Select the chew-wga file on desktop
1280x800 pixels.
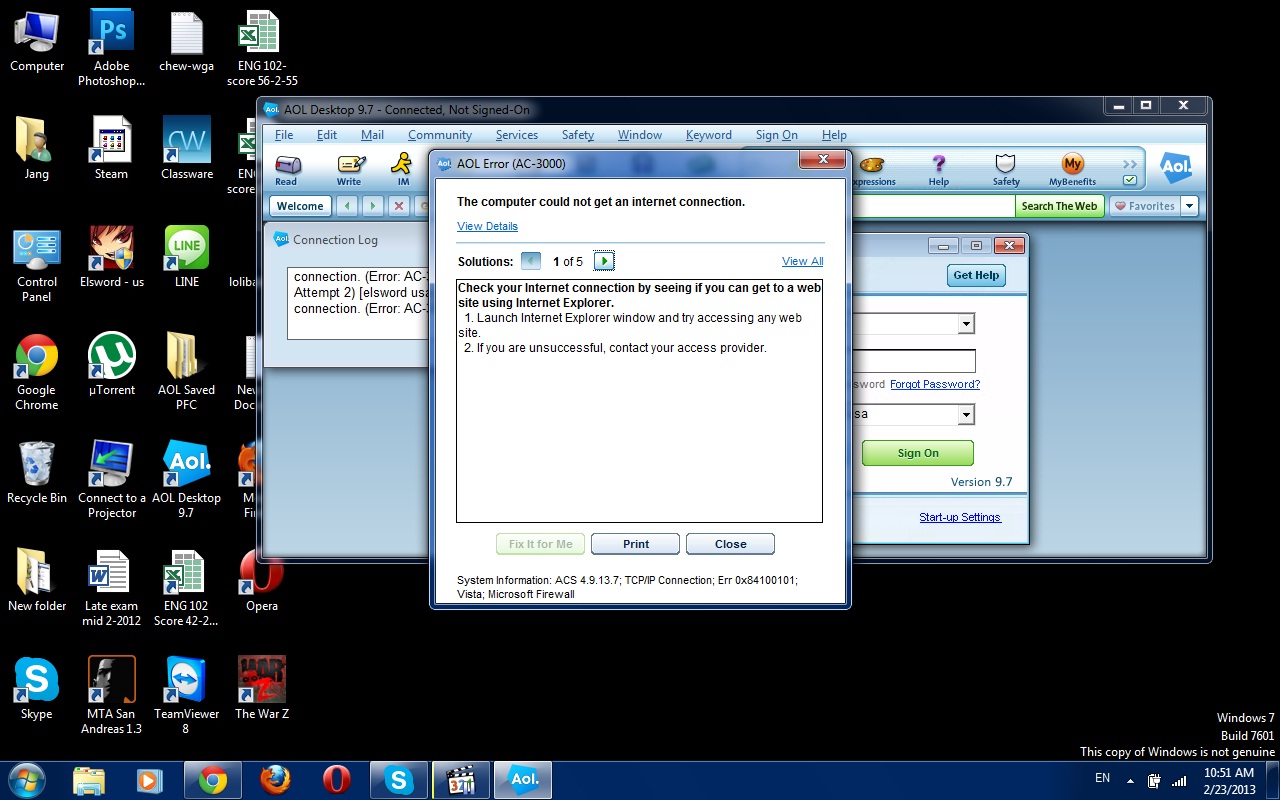(x=187, y=41)
